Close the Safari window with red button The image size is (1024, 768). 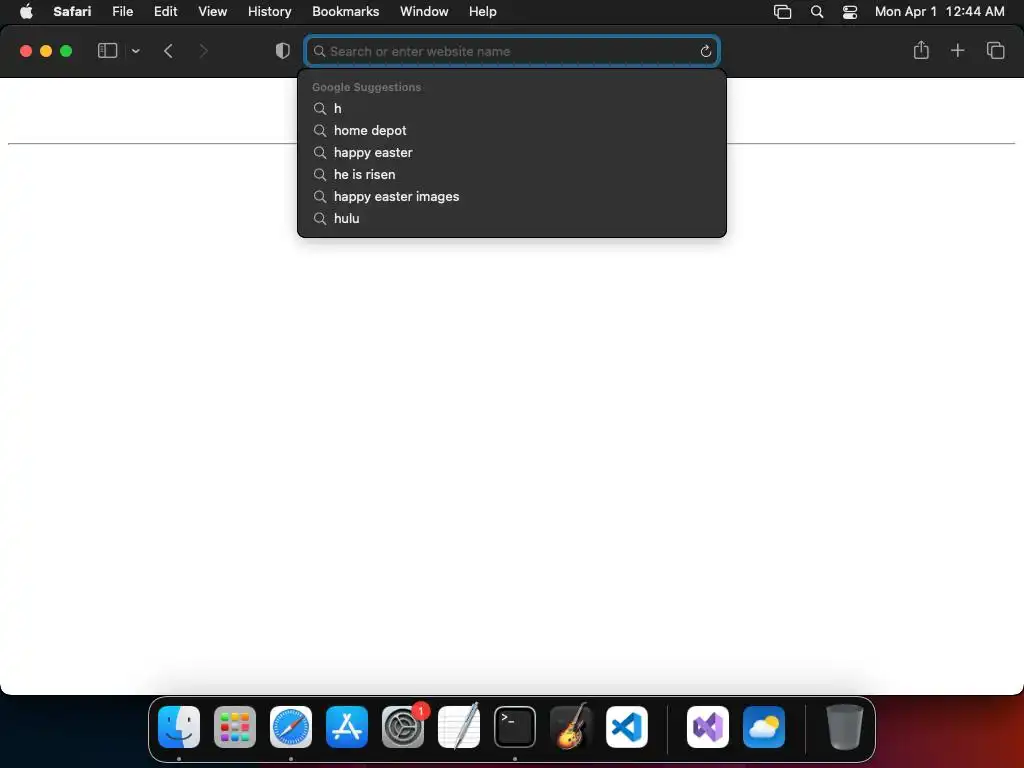click(x=26, y=51)
